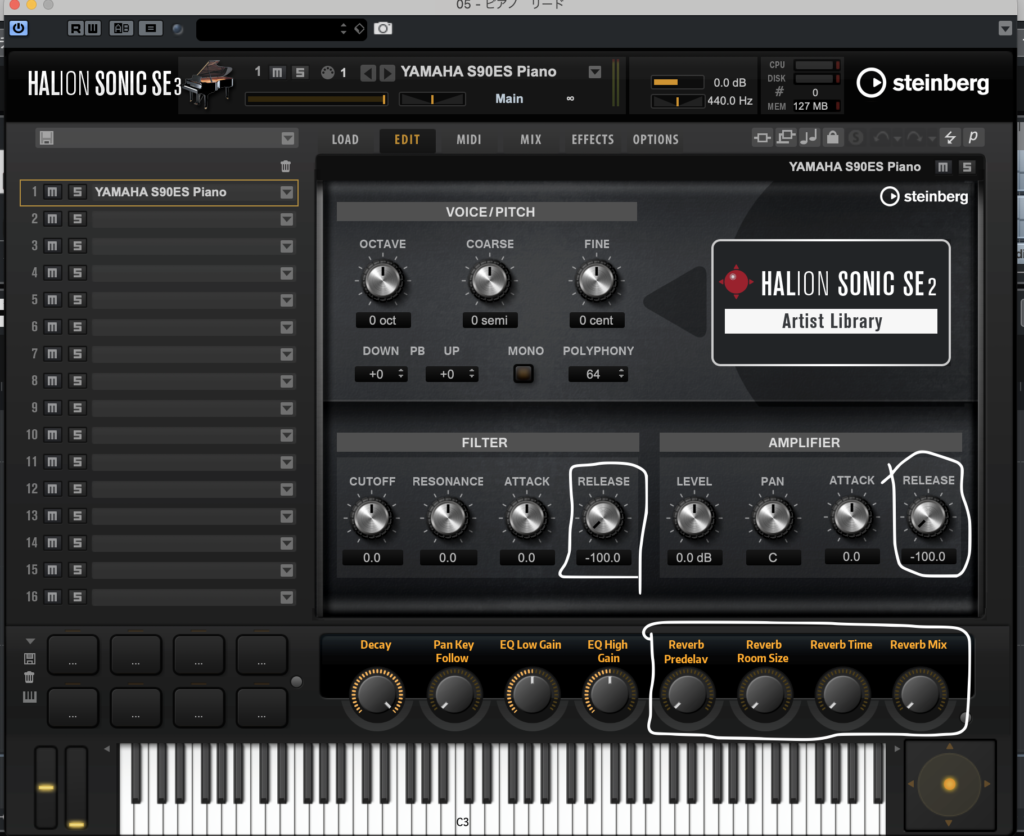Open the multi preset dropdown above slot list
Image resolution: width=1024 pixels, height=836 pixels.
click(x=288, y=139)
